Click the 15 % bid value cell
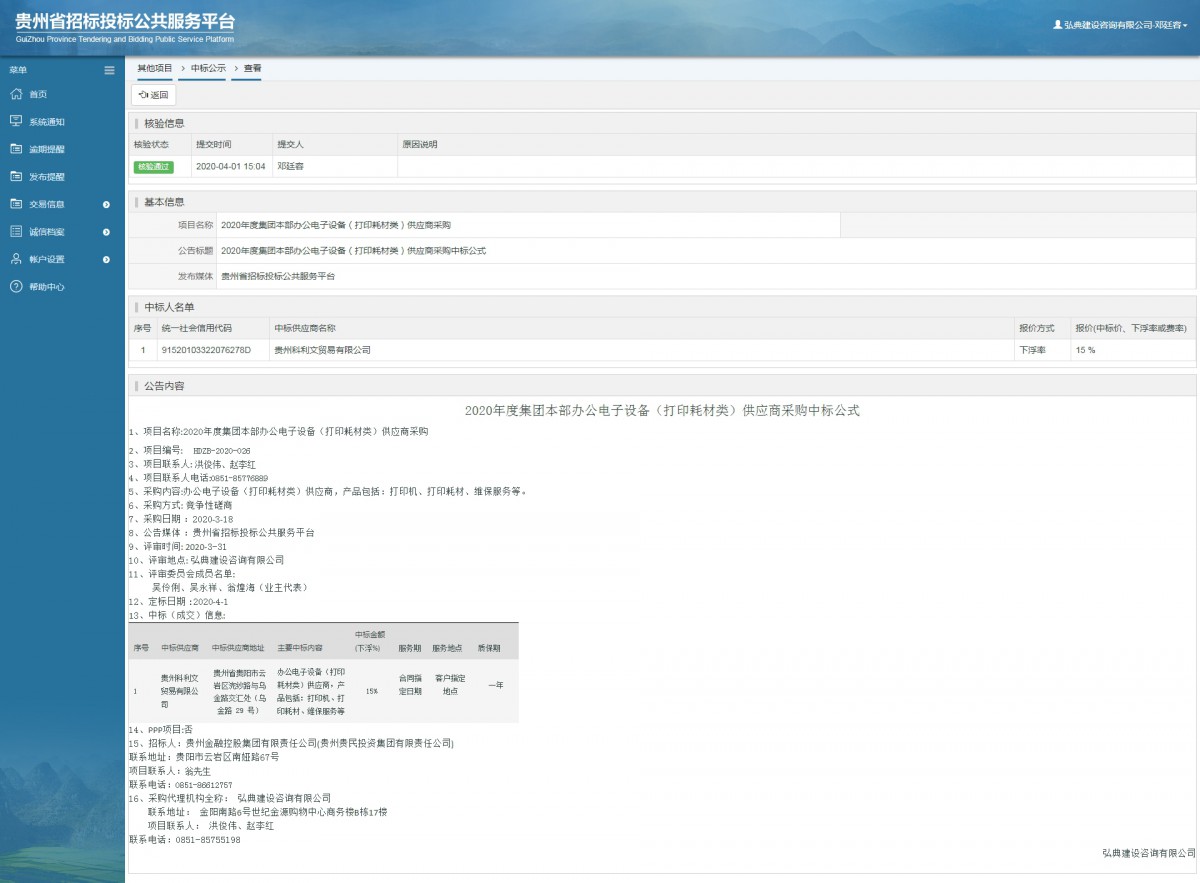 coord(1085,350)
